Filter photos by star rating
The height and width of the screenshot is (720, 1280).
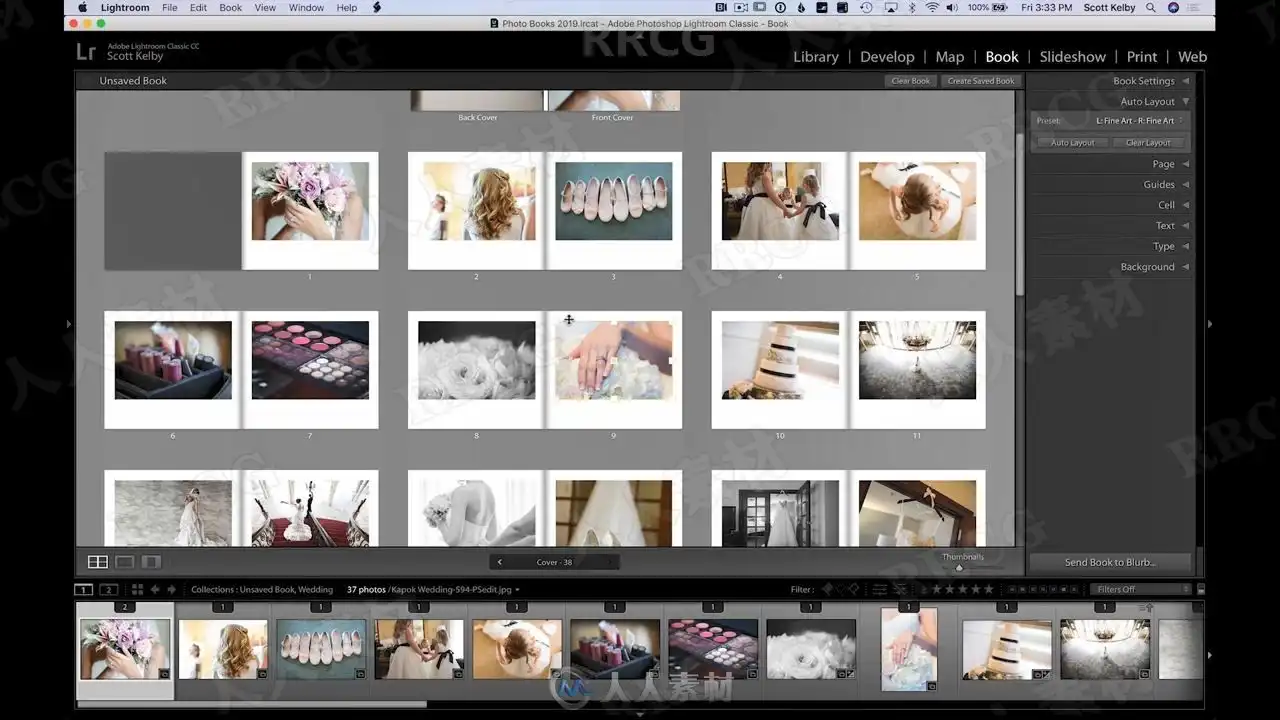[x=962, y=590]
